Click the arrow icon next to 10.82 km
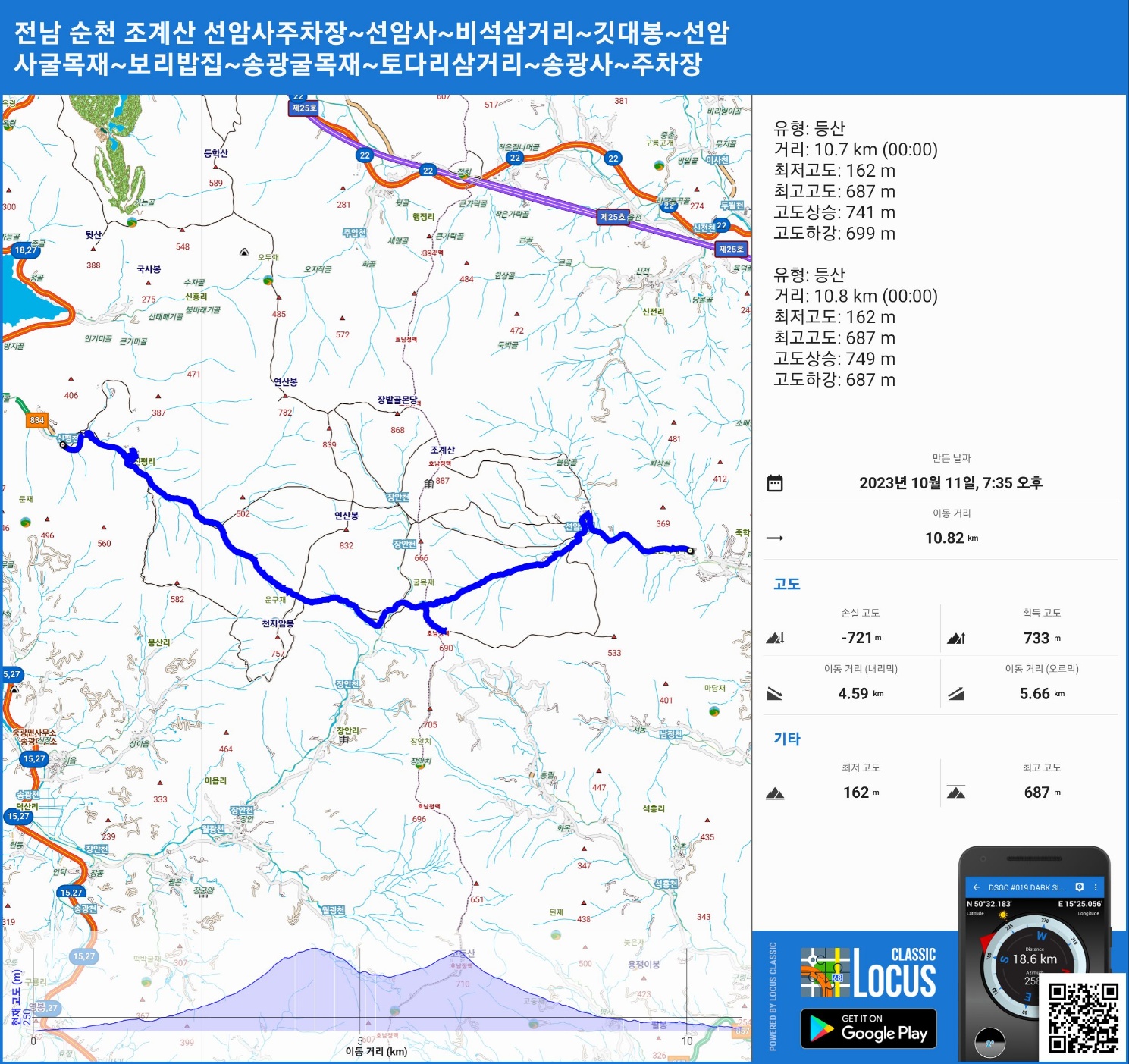Image resolution: width=1129 pixels, height=1064 pixels. (774, 538)
